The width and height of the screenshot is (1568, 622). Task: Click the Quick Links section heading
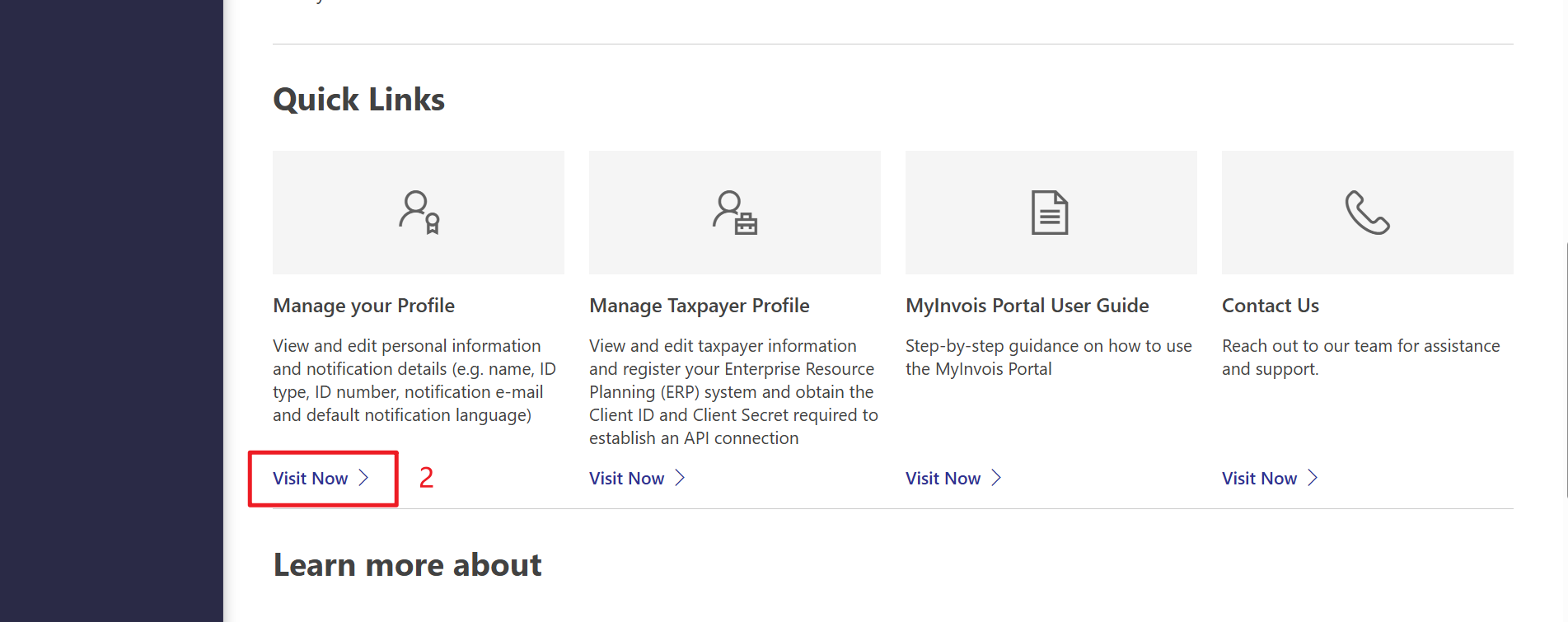tap(358, 100)
